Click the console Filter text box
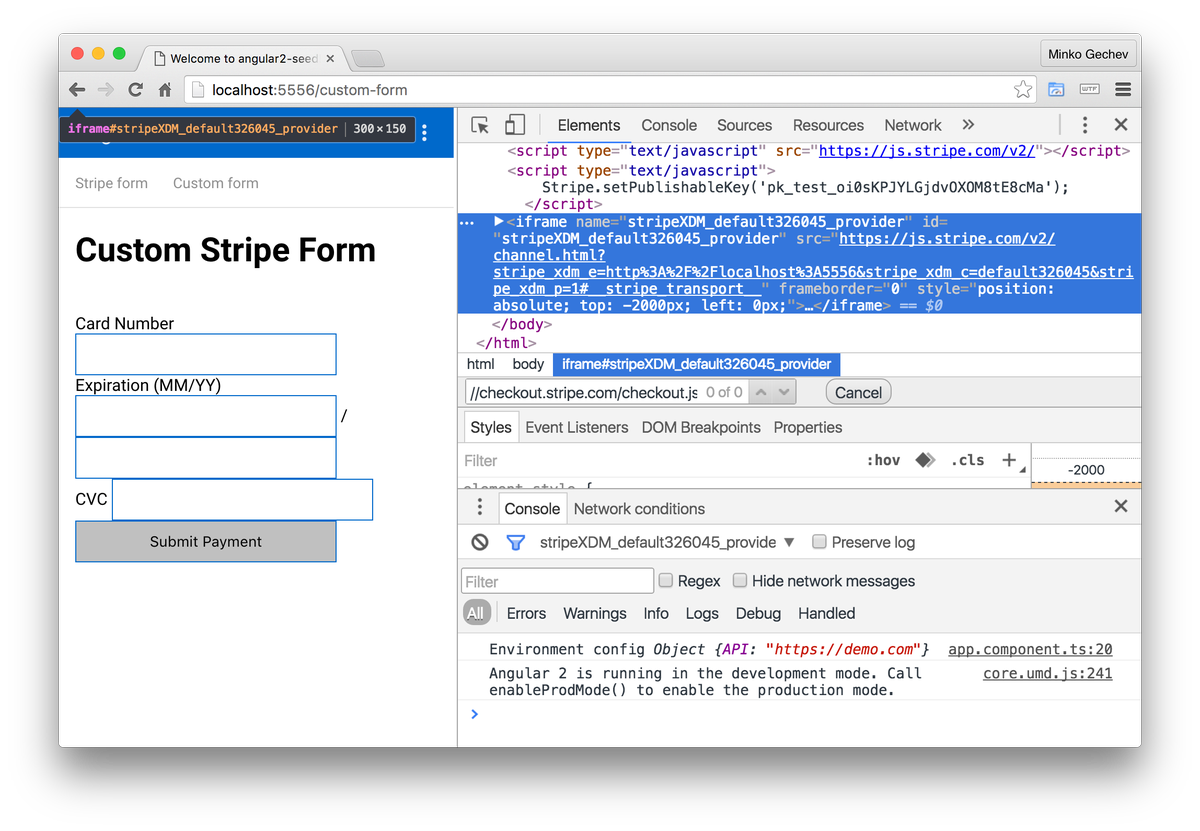Image resolution: width=1200 pixels, height=831 pixels. coord(557,581)
